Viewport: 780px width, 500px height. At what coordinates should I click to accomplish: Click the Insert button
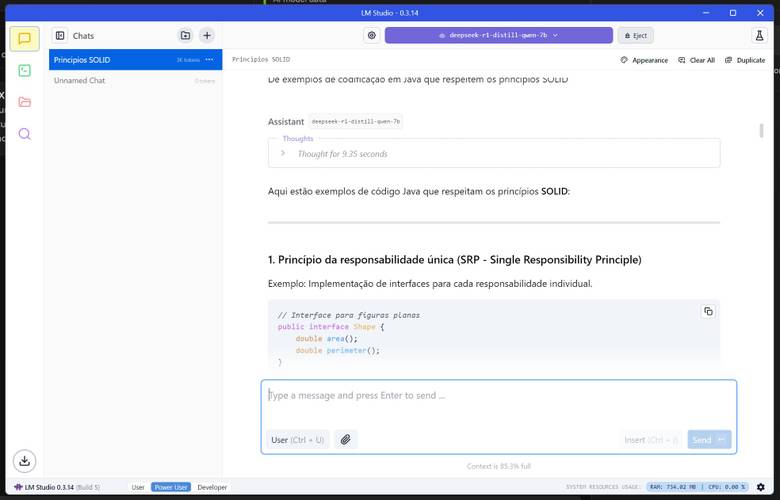tap(651, 440)
